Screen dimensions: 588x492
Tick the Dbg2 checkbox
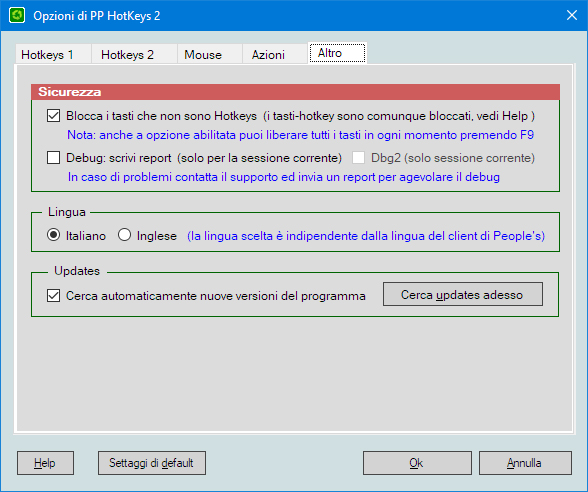pyautogui.click(x=358, y=158)
